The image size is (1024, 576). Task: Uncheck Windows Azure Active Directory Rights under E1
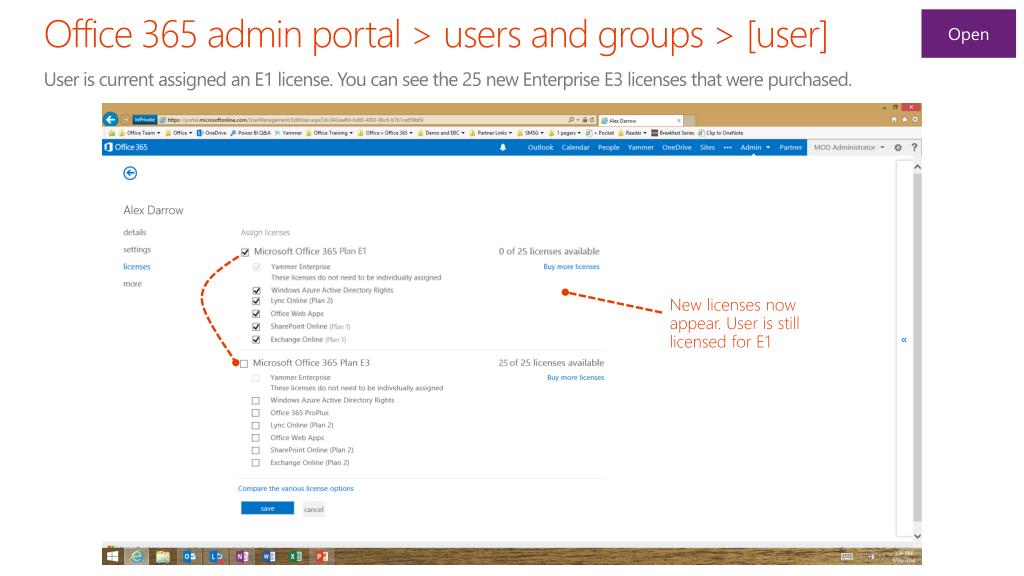coord(256,291)
